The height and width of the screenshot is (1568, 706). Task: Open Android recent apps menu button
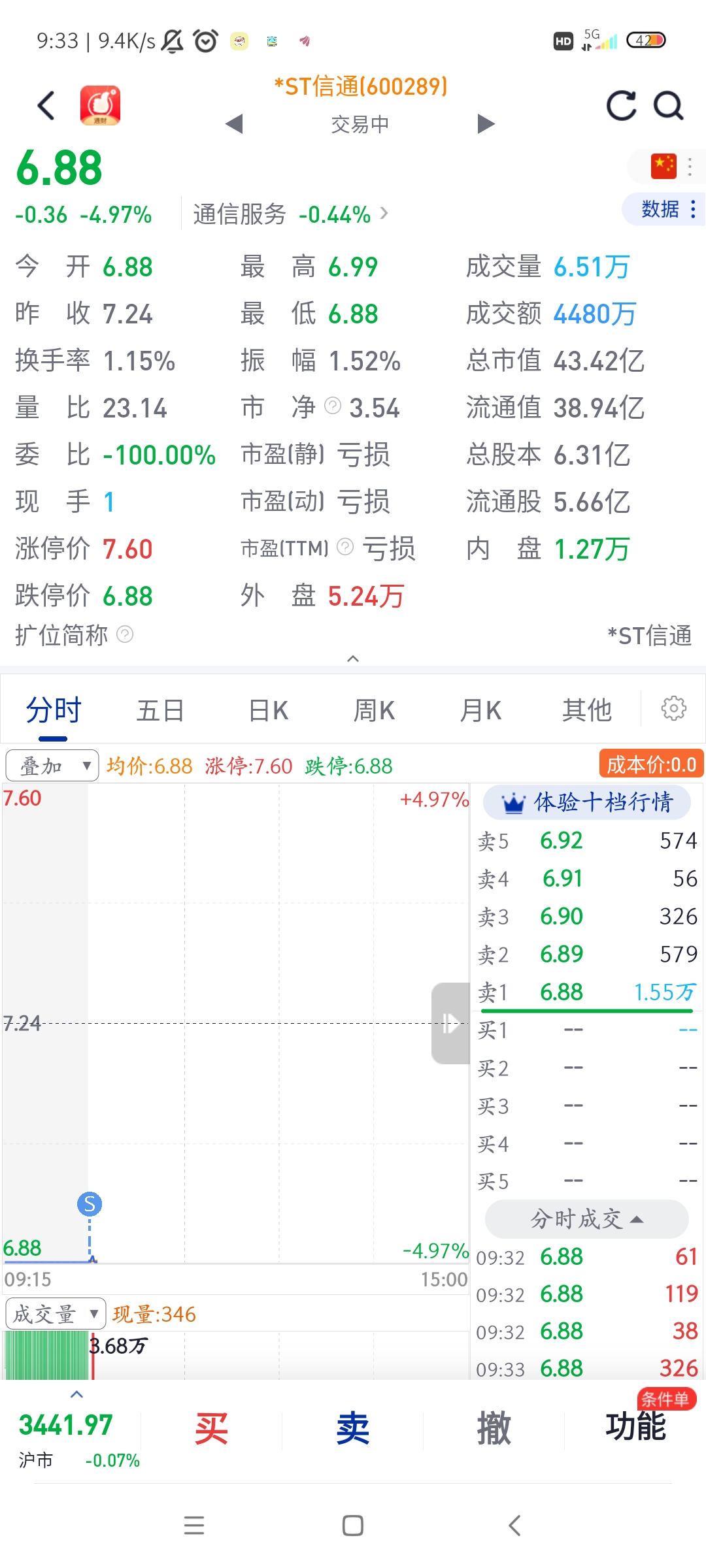[x=194, y=1526]
